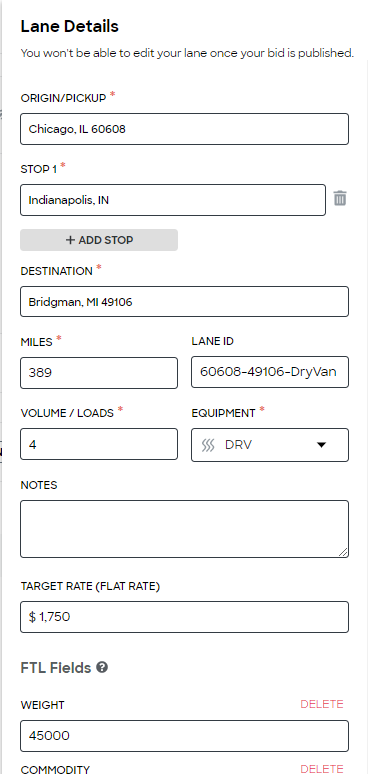
Task: Focus the Volume / Loads field
Action: (99, 444)
